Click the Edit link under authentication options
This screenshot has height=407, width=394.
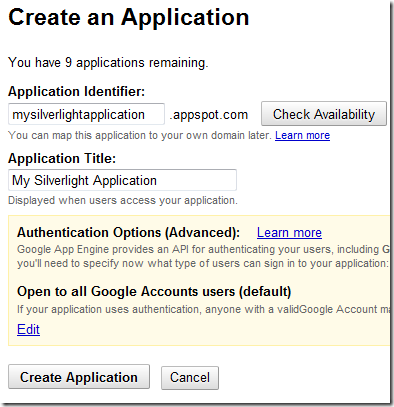click(28, 329)
